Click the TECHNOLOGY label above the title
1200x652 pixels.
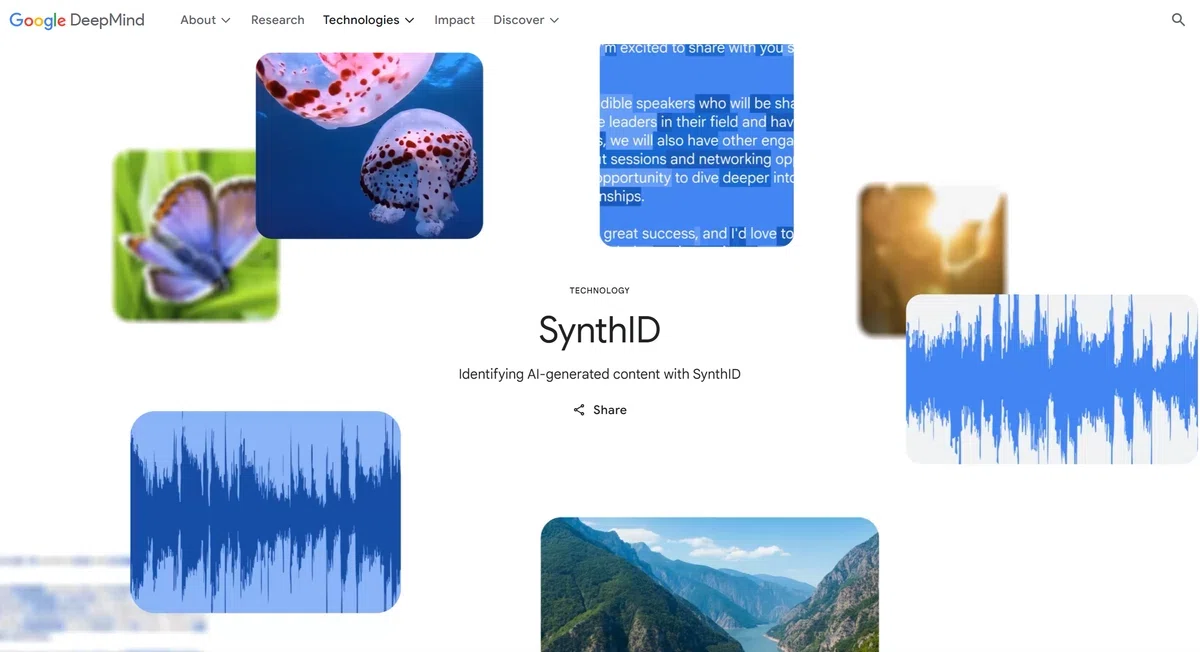600,291
